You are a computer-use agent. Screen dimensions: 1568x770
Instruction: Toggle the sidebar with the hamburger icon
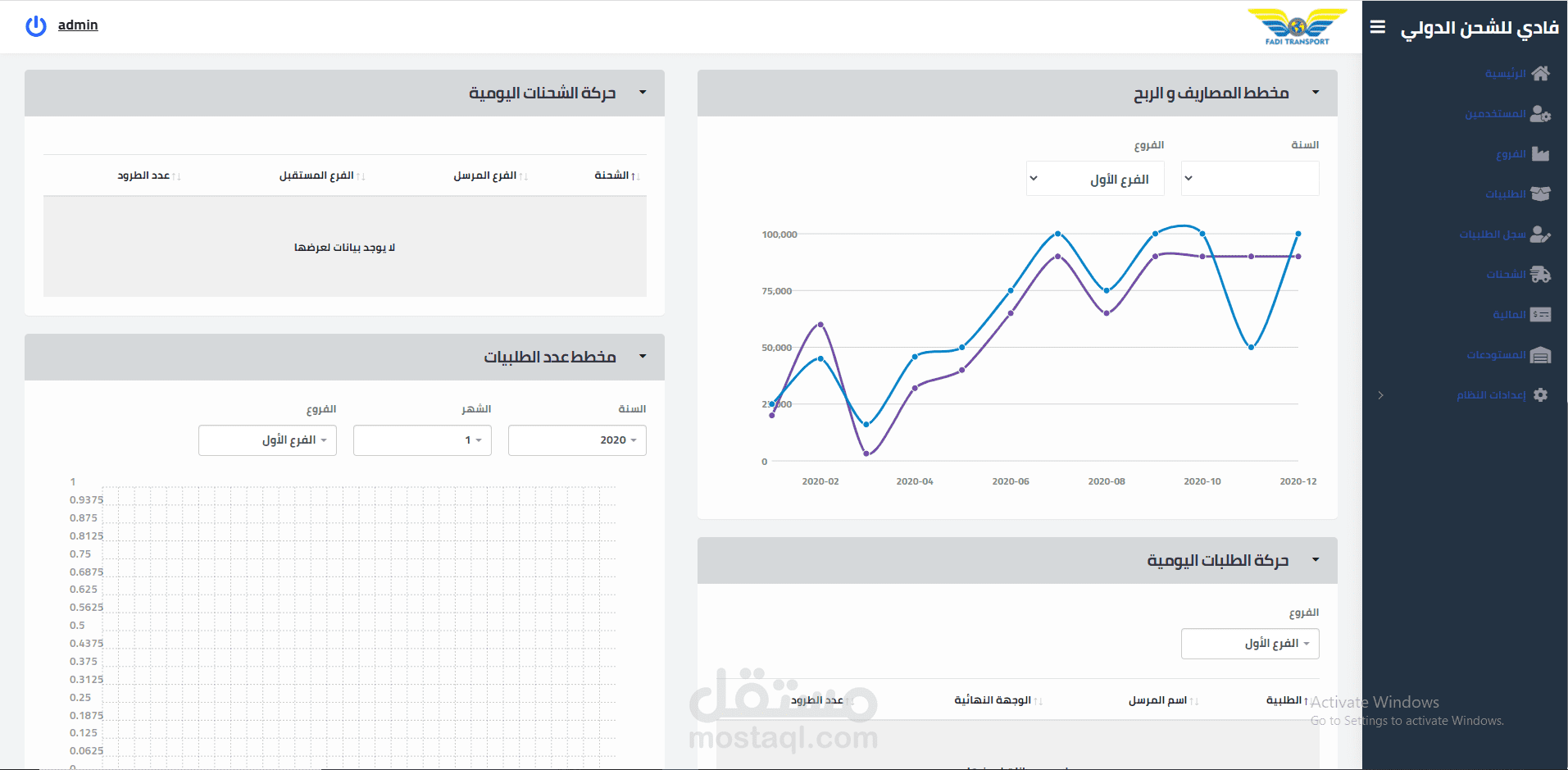pos(1378,27)
